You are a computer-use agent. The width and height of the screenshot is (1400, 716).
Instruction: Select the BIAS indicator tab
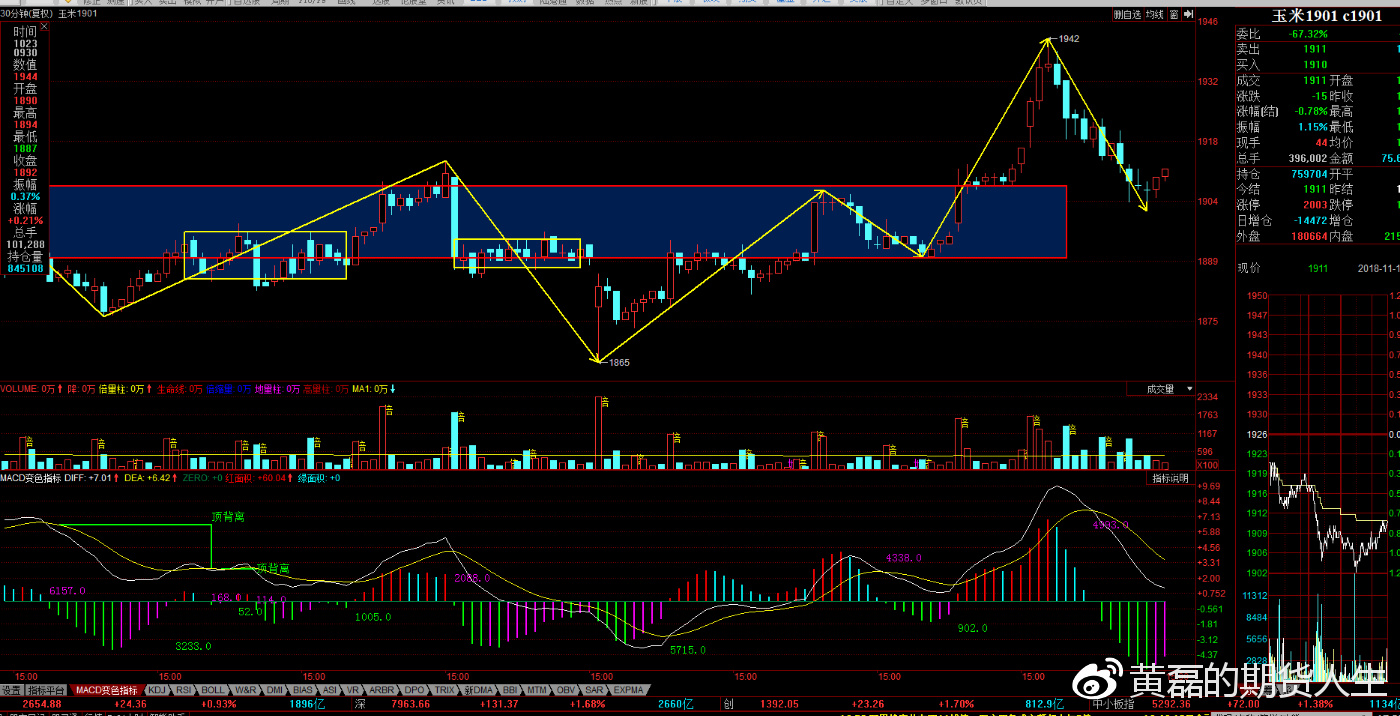tap(302, 690)
